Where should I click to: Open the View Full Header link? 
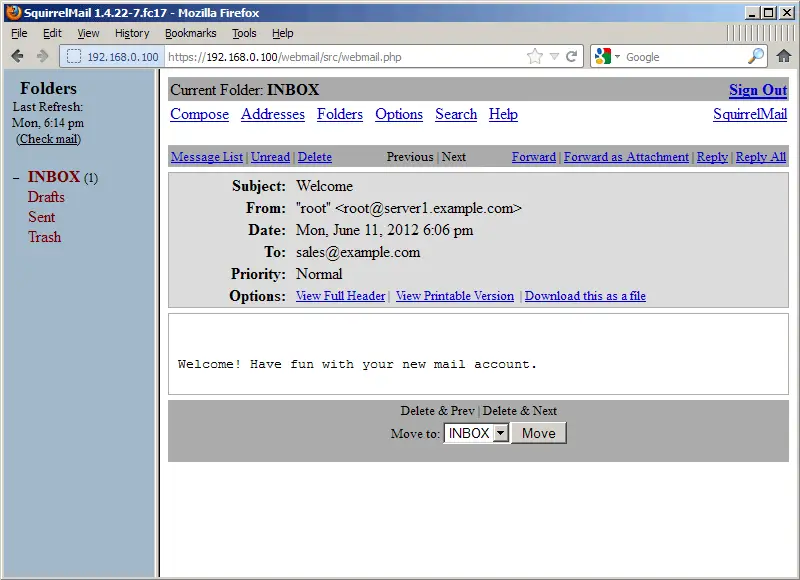(x=340, y=296)
